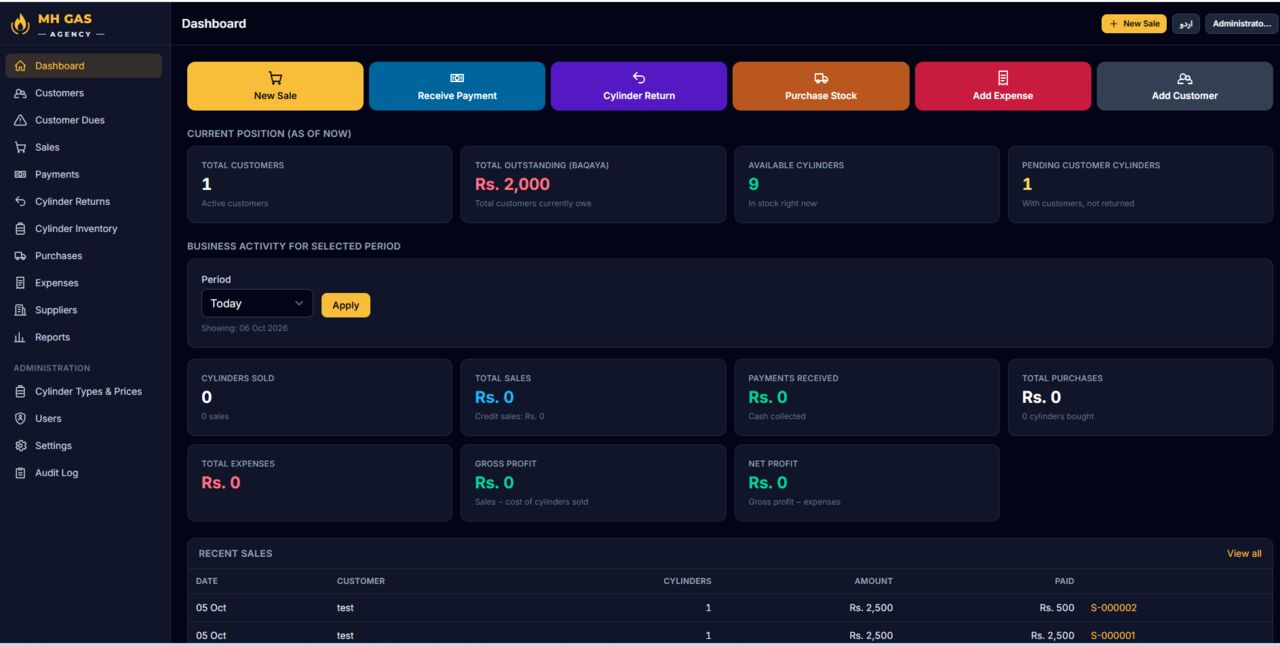
Task: Click the red Add Expense card
Action: [x=1003, y=86]
